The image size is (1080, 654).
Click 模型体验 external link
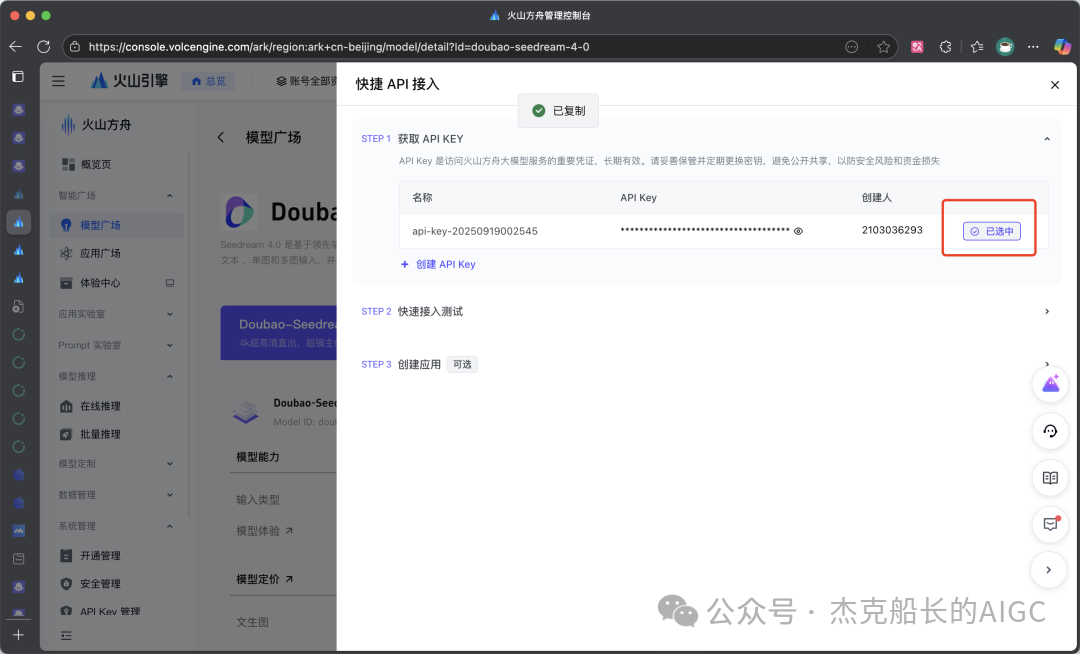tap(264, 531)
